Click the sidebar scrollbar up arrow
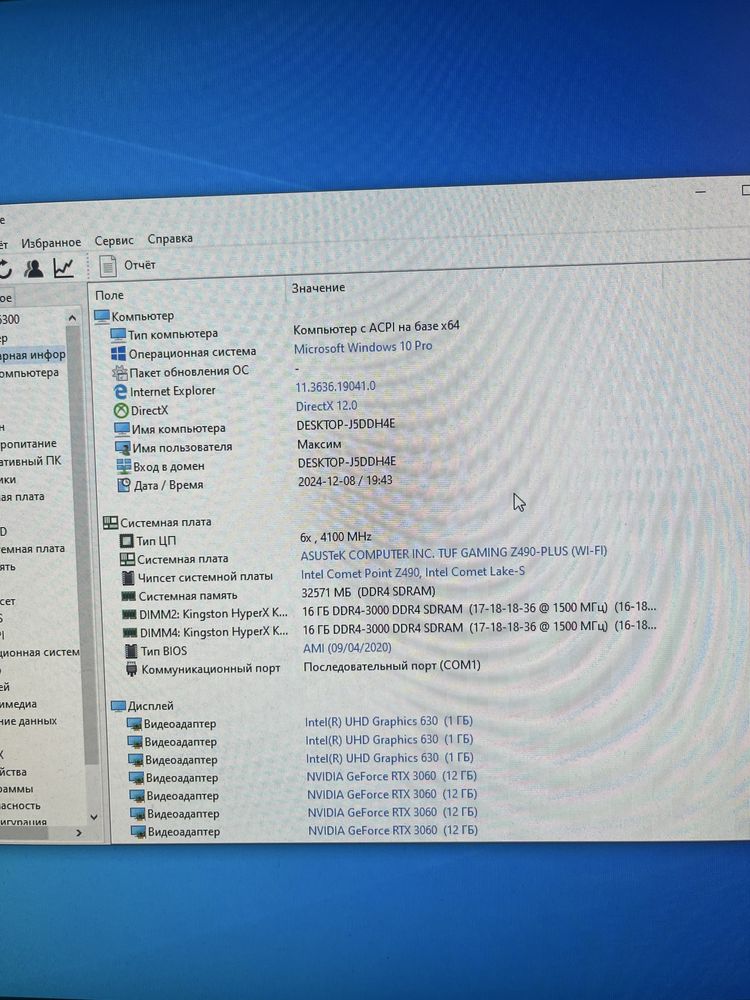Image resolution: width=750 pixels, height=1000 pixels. pyautogui.click(x=72, y=318)
